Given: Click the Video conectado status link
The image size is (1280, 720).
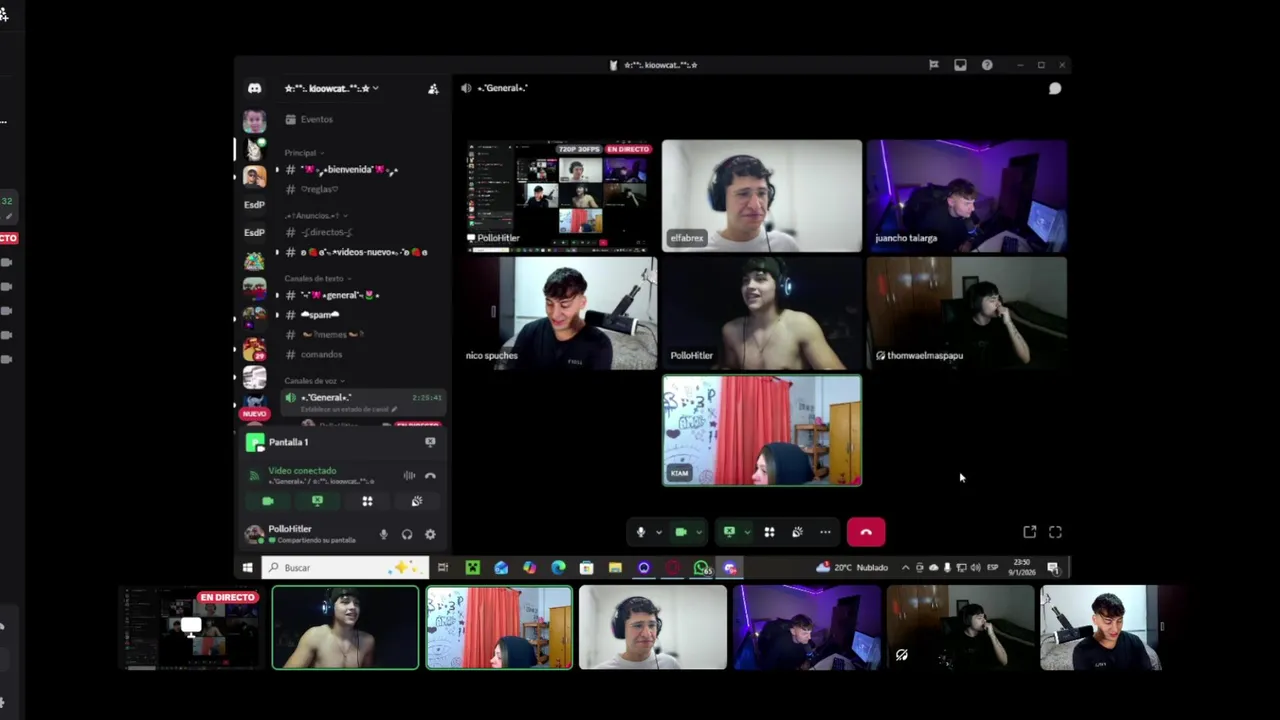Looking at the screenshot, I should (x=302, y=470).
